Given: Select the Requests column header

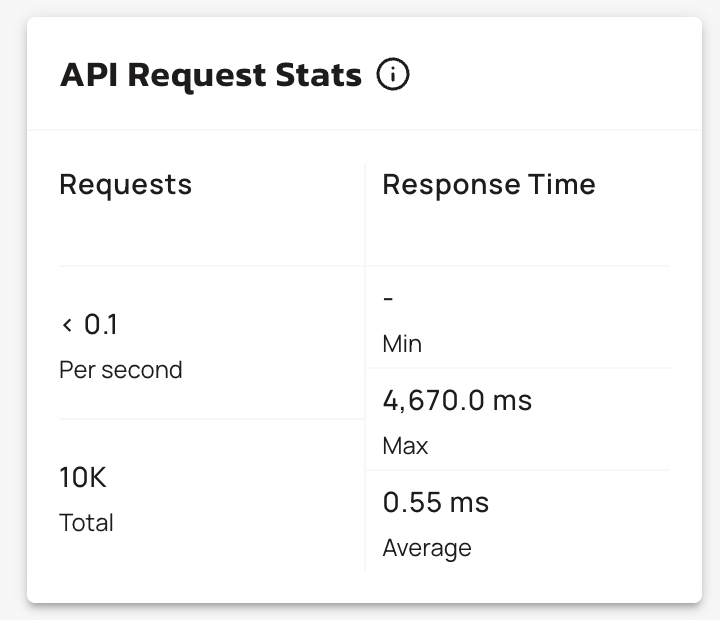Looking at the screenshot, I should pos(125,184).
